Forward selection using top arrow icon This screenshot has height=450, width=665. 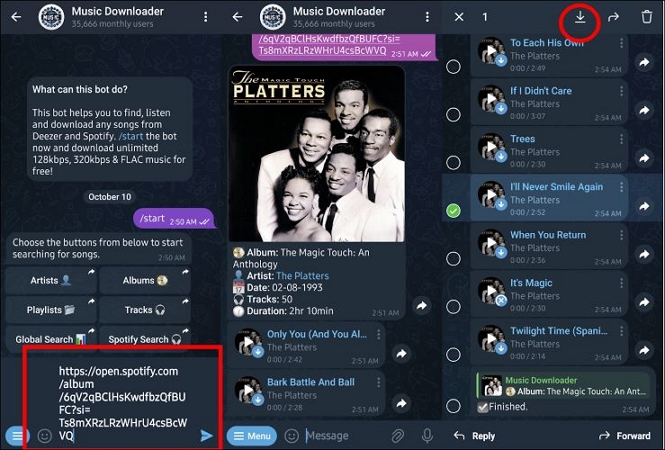point(613,17)
